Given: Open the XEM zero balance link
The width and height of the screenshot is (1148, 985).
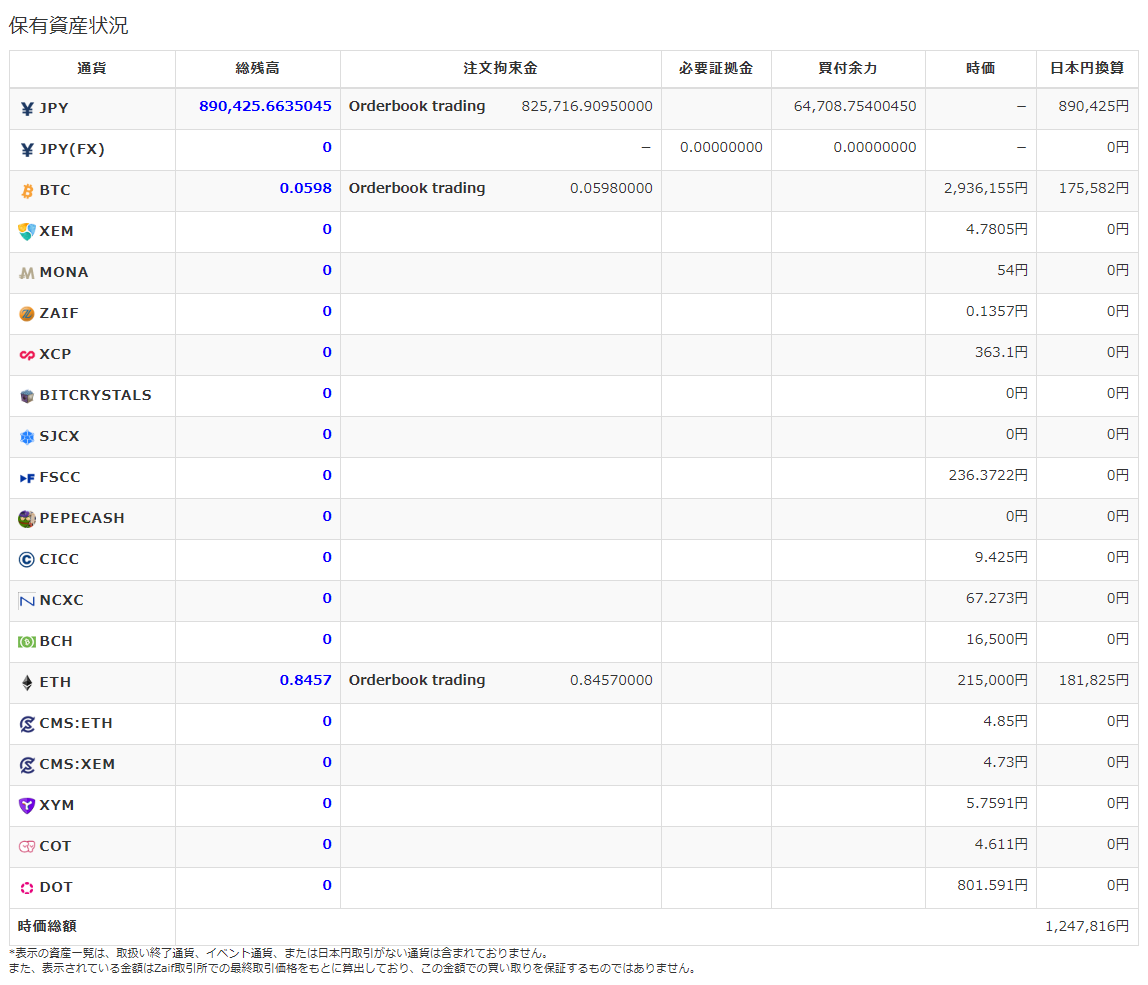Looking at the screenshot, I should (x=327, y=229).
